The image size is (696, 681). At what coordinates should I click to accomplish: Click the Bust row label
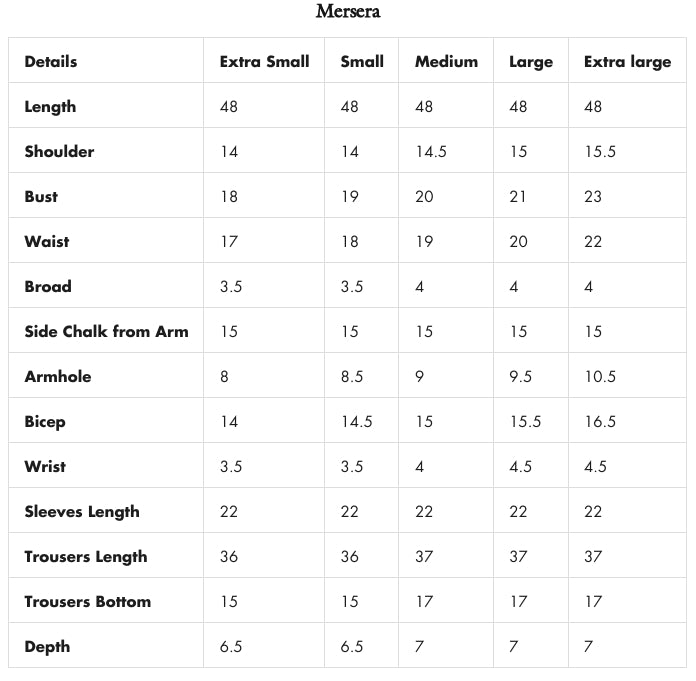tap(41, 196)
